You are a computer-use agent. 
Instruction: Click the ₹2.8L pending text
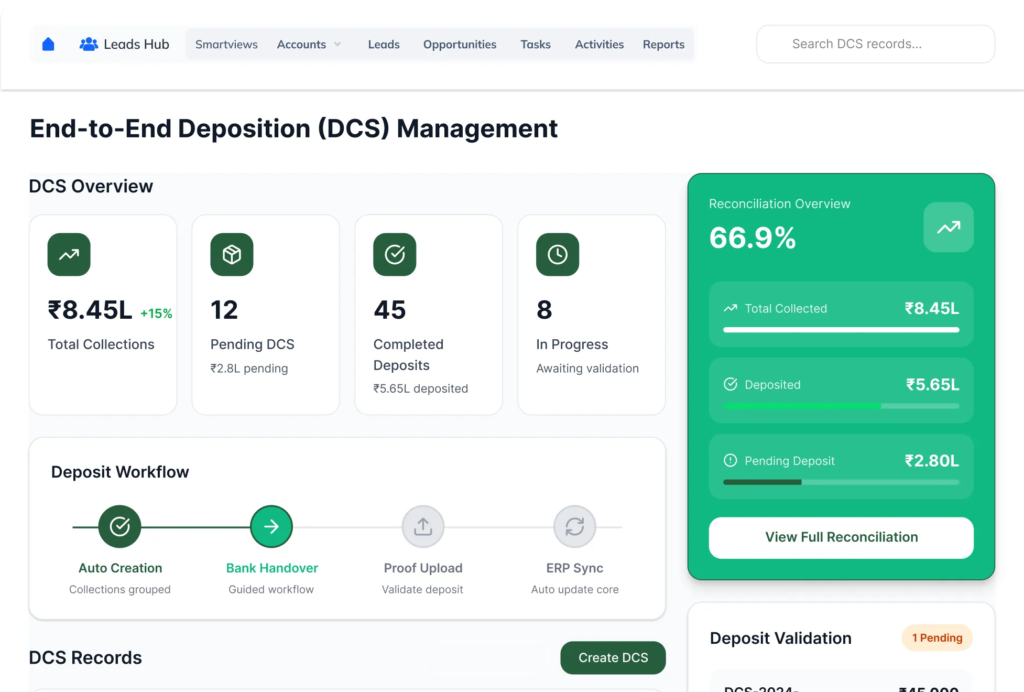(x=249, y=368)
